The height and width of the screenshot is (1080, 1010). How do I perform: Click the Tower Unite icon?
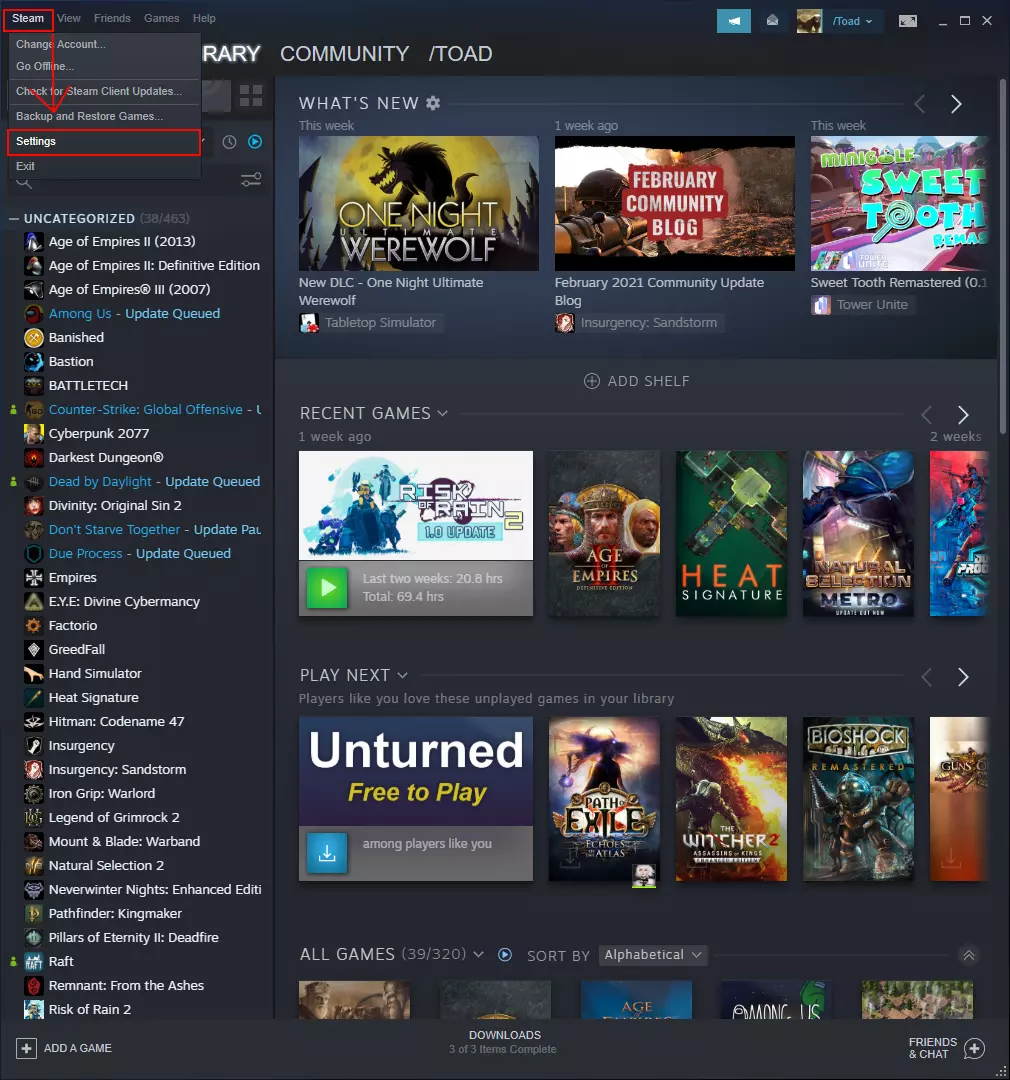coord(821,304)
